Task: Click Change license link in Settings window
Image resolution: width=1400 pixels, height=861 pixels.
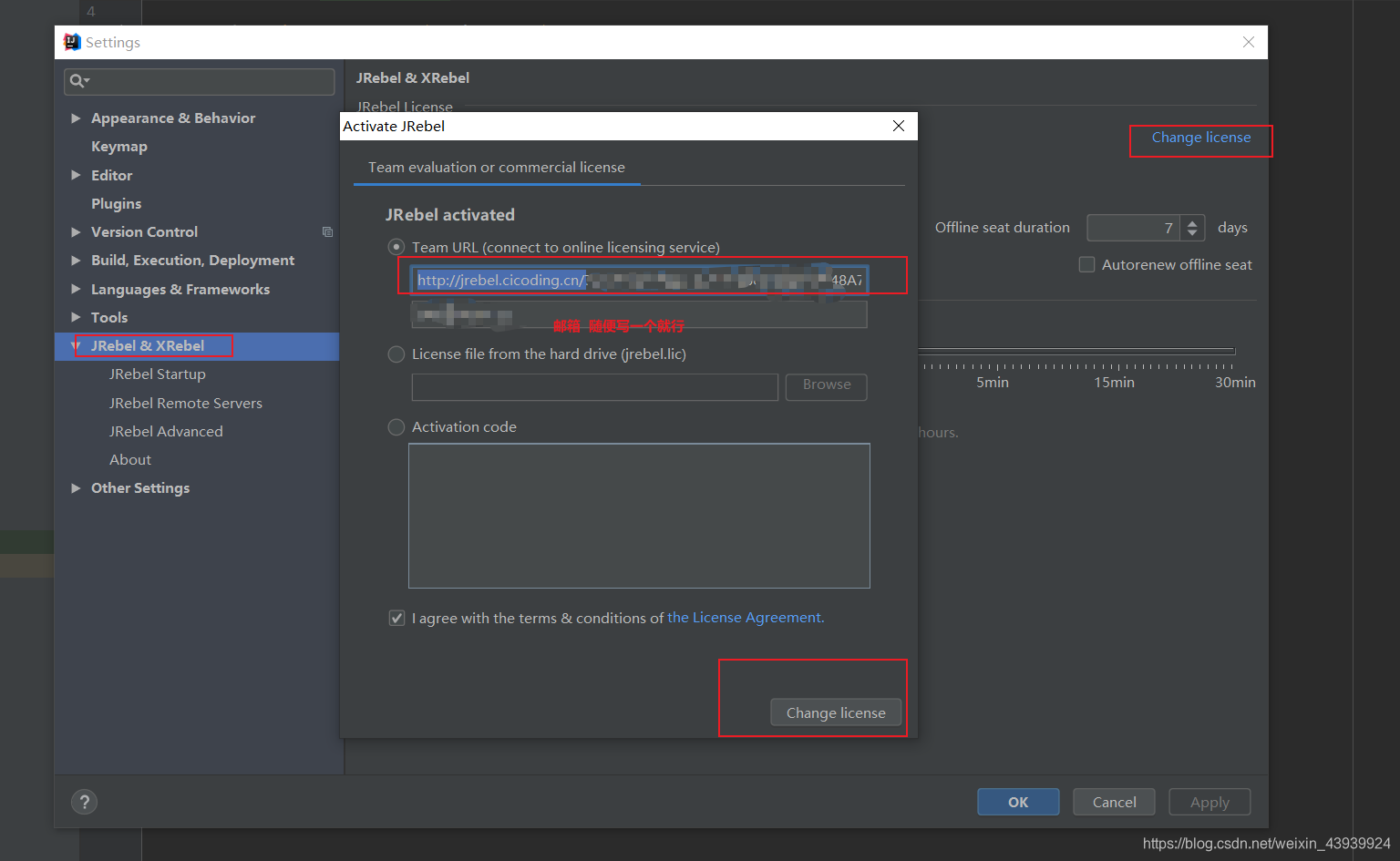Action: click(x=1201, y=138)
